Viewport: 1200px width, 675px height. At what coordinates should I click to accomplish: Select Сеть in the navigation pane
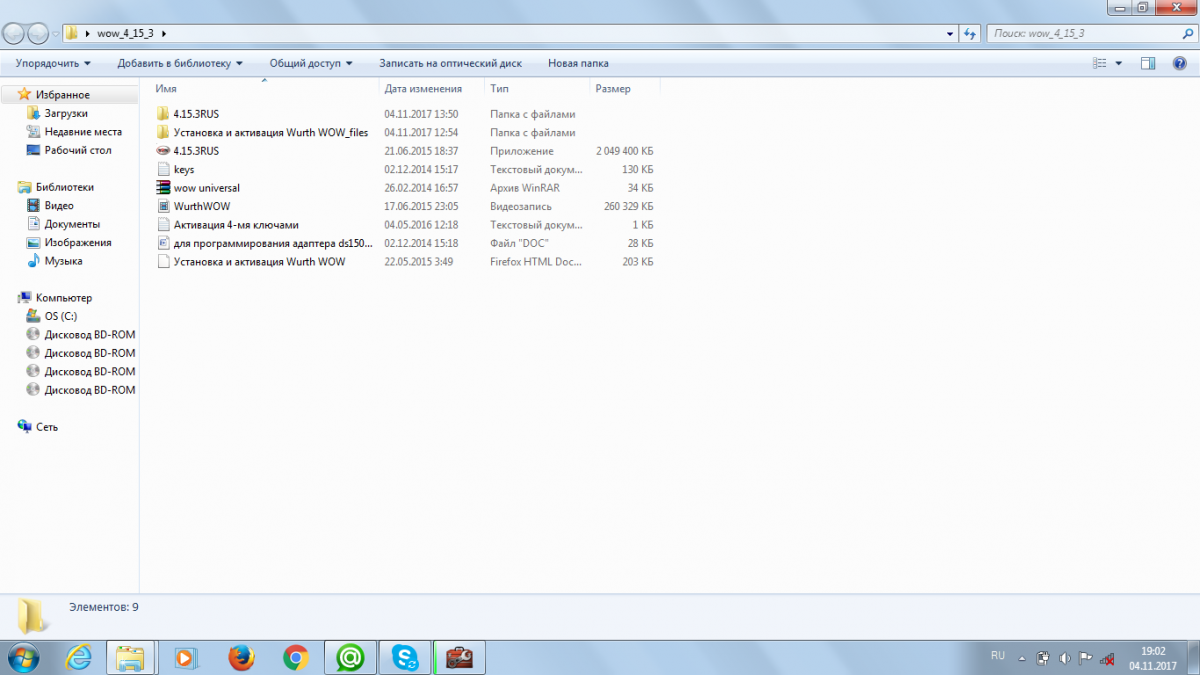pos(47,427)
